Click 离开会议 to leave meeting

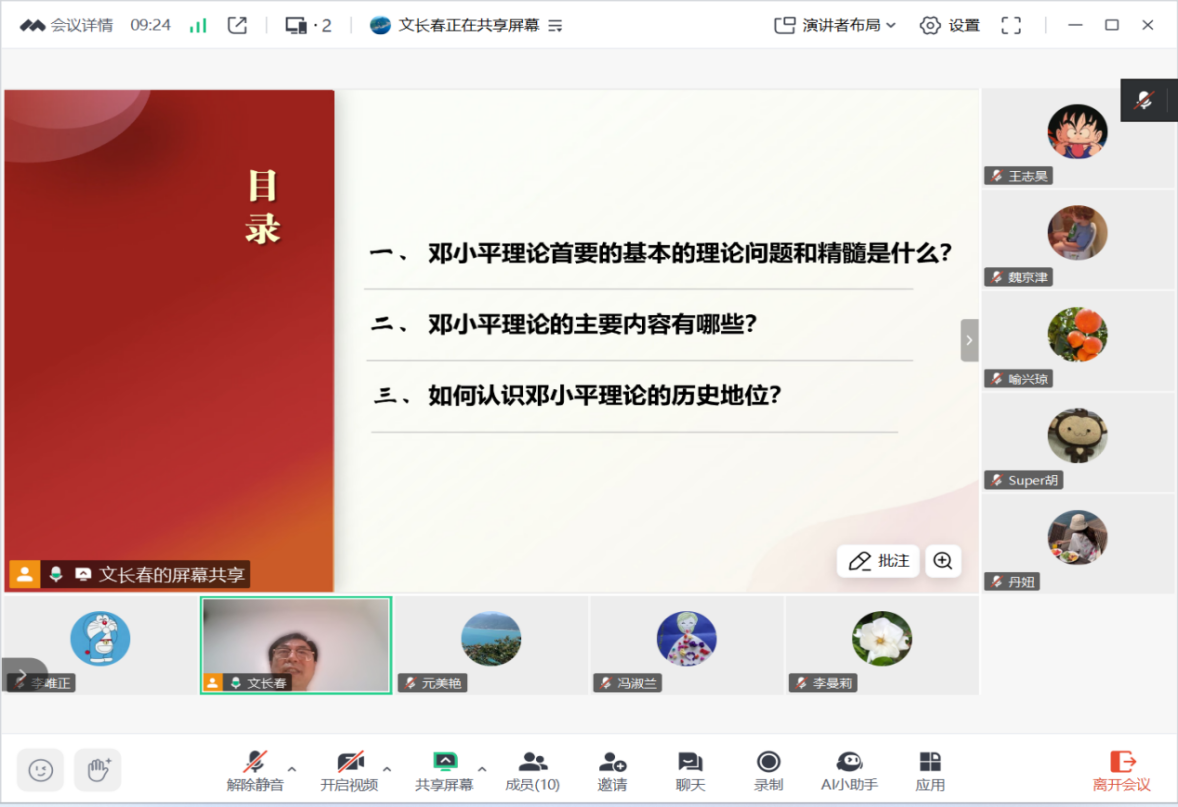pyautogui.click(x=1121, y=771)
